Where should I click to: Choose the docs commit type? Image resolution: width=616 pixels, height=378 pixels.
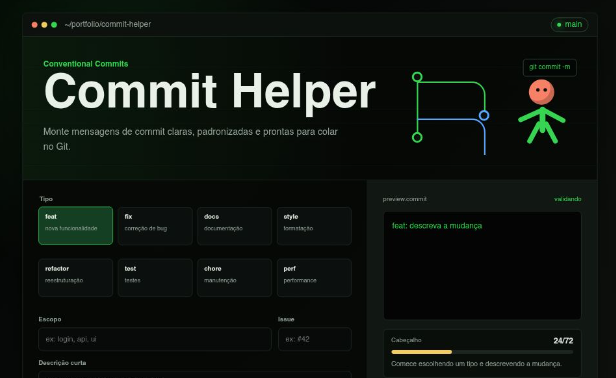(235, 226)
